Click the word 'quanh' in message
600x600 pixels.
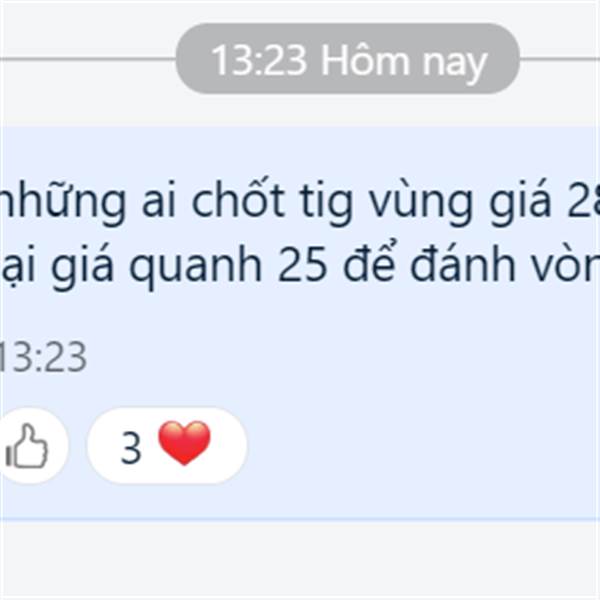coord(195,266)
